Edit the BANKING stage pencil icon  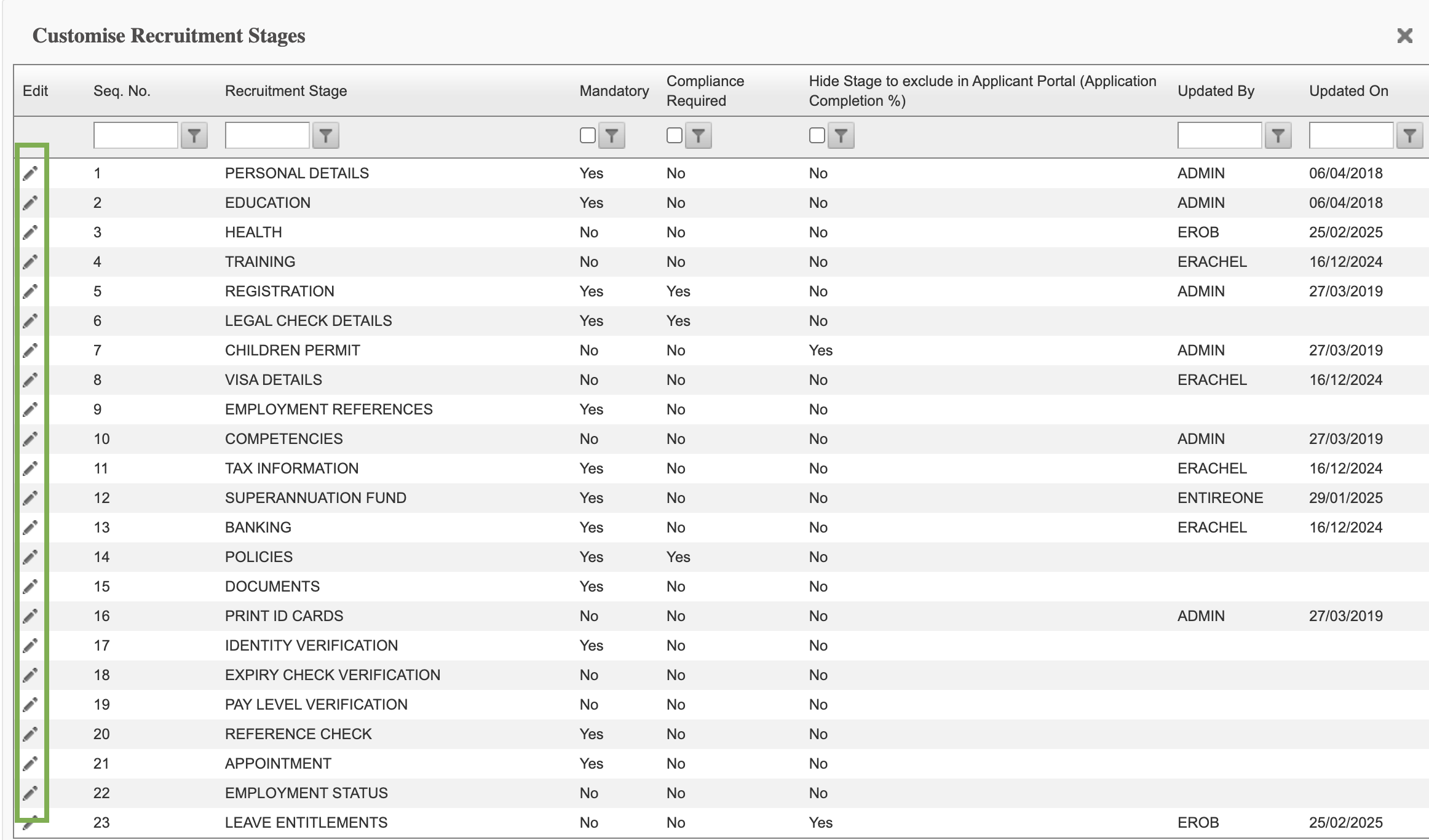(30, 528)
